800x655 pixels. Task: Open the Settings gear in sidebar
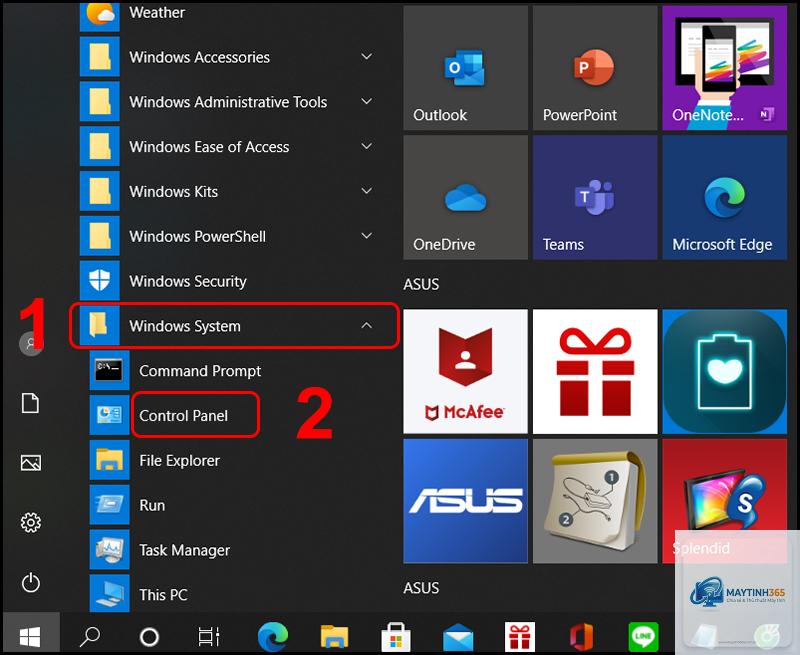click(31, 523)
